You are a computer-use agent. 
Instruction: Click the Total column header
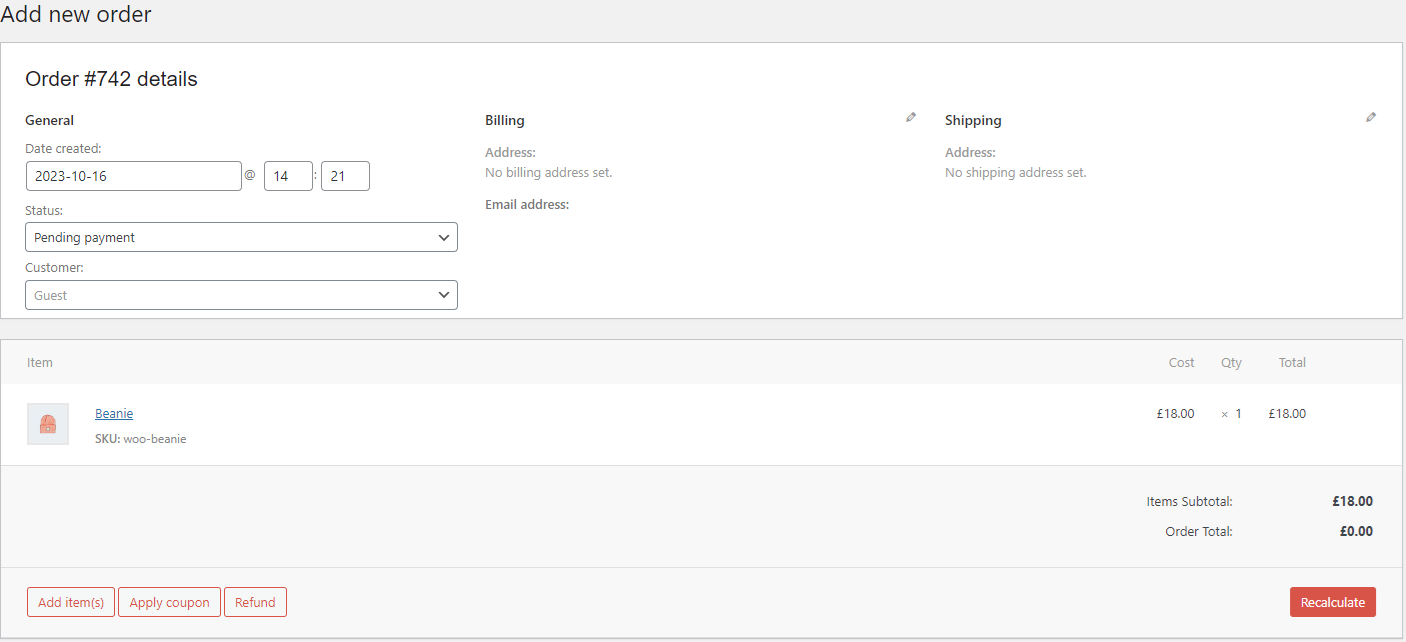1292,362
